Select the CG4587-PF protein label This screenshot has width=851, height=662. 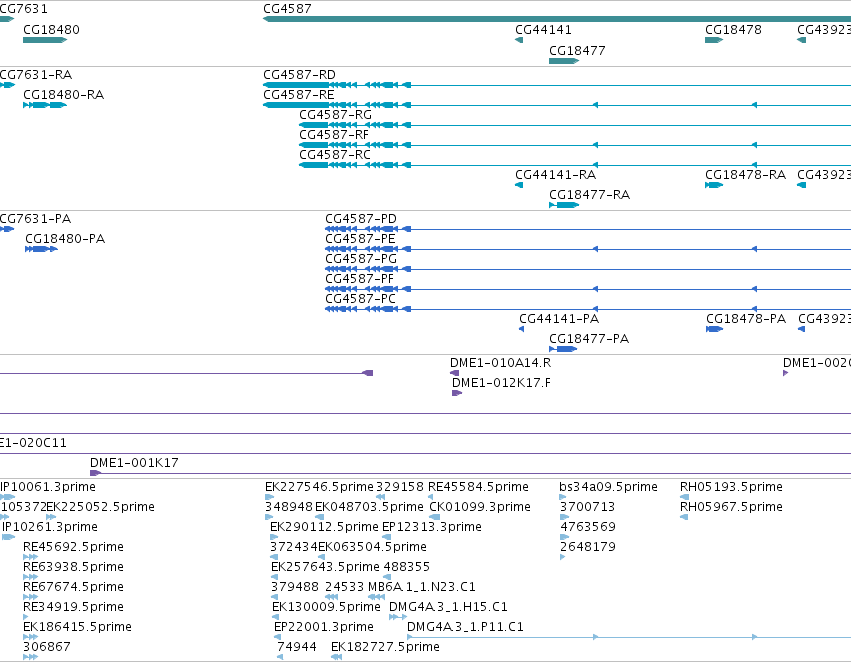359,279
